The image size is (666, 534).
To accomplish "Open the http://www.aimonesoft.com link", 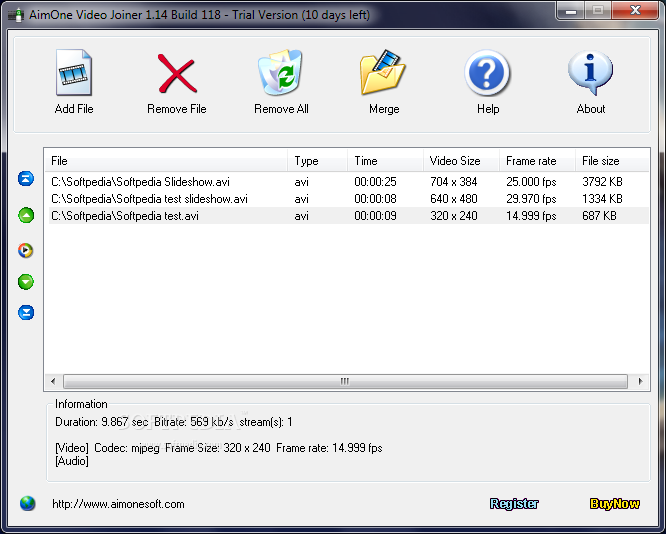I will click(x=118, y=504).
